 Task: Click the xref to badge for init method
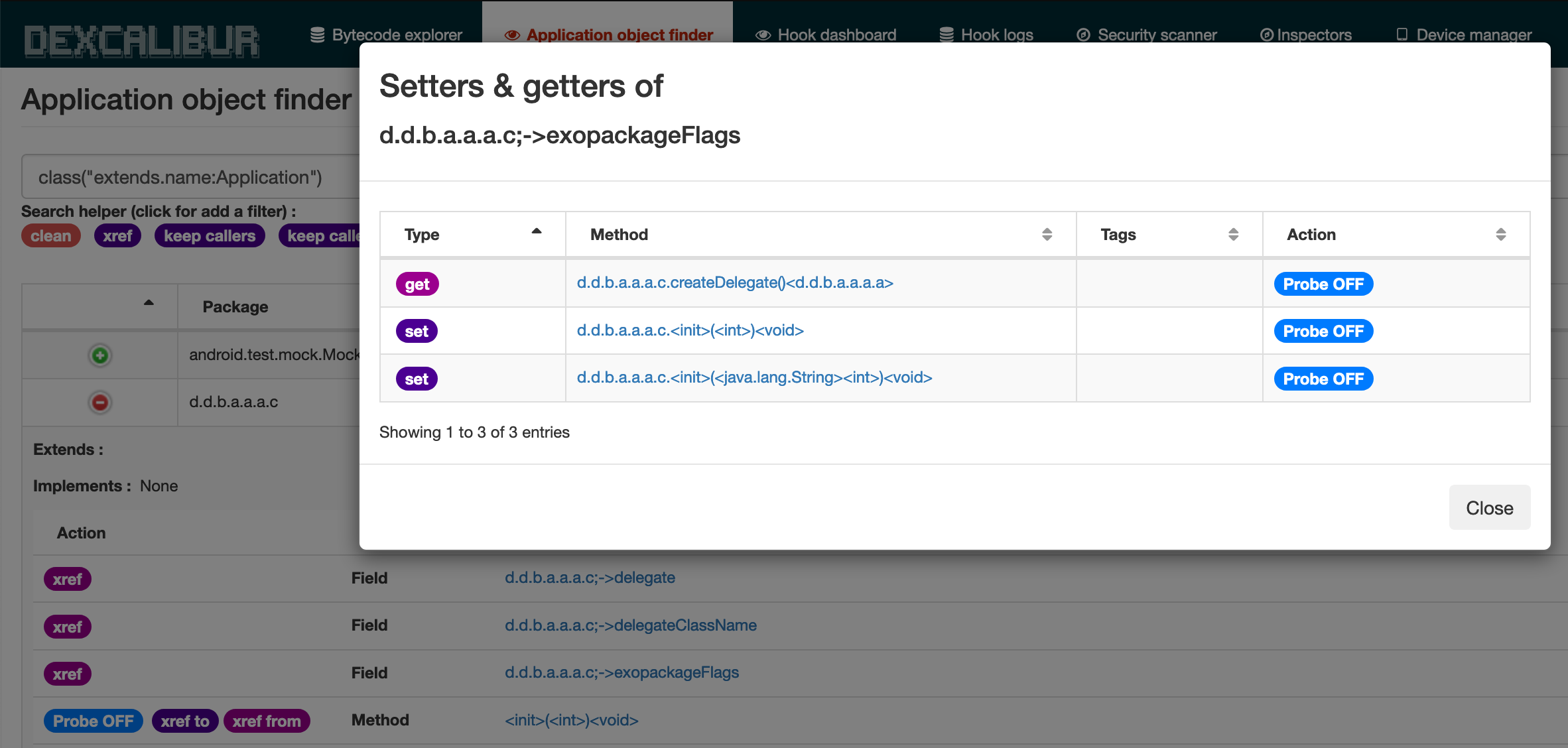[184, 721]
